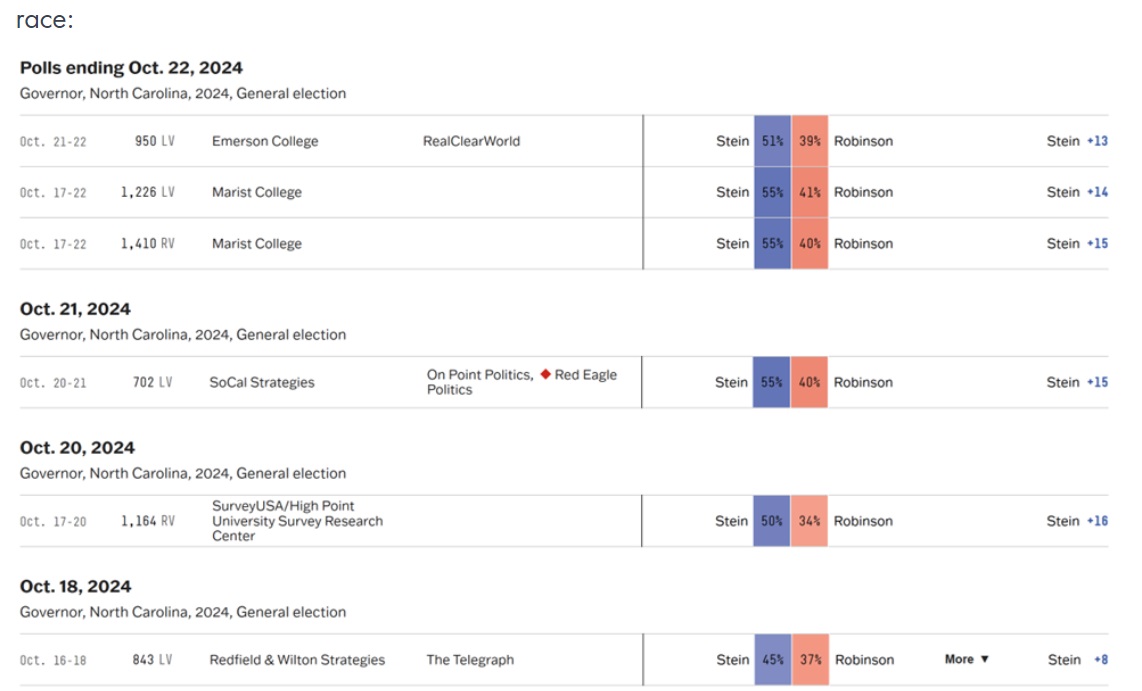Open the SoCal Strategies pollster entry
The height and width of the screenshot is (691, 1142).
click(262, 382)
